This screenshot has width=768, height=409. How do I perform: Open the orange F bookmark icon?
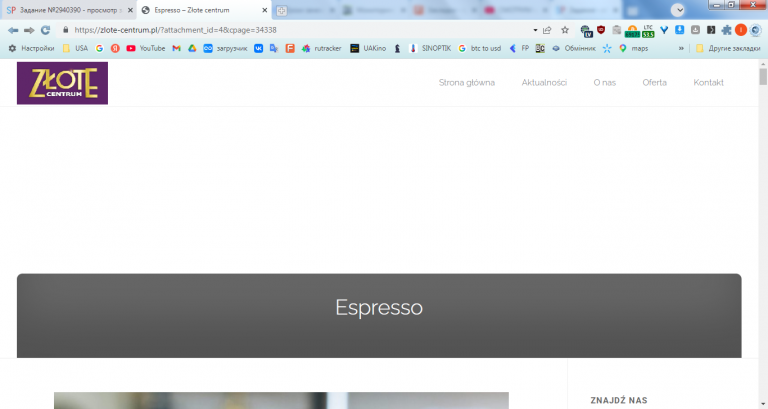click(x=290, y=48)
